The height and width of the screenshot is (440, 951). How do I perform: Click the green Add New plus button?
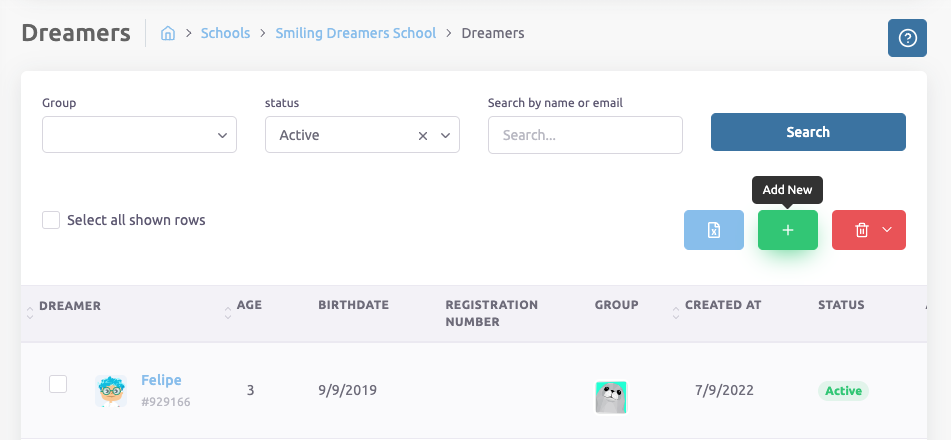pyautogui.click(x=787, y=230)
